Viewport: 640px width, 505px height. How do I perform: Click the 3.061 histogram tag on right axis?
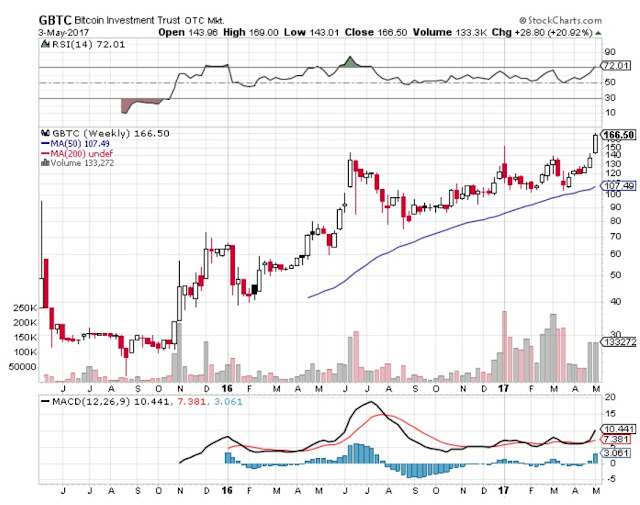click(x=616, y=453)
